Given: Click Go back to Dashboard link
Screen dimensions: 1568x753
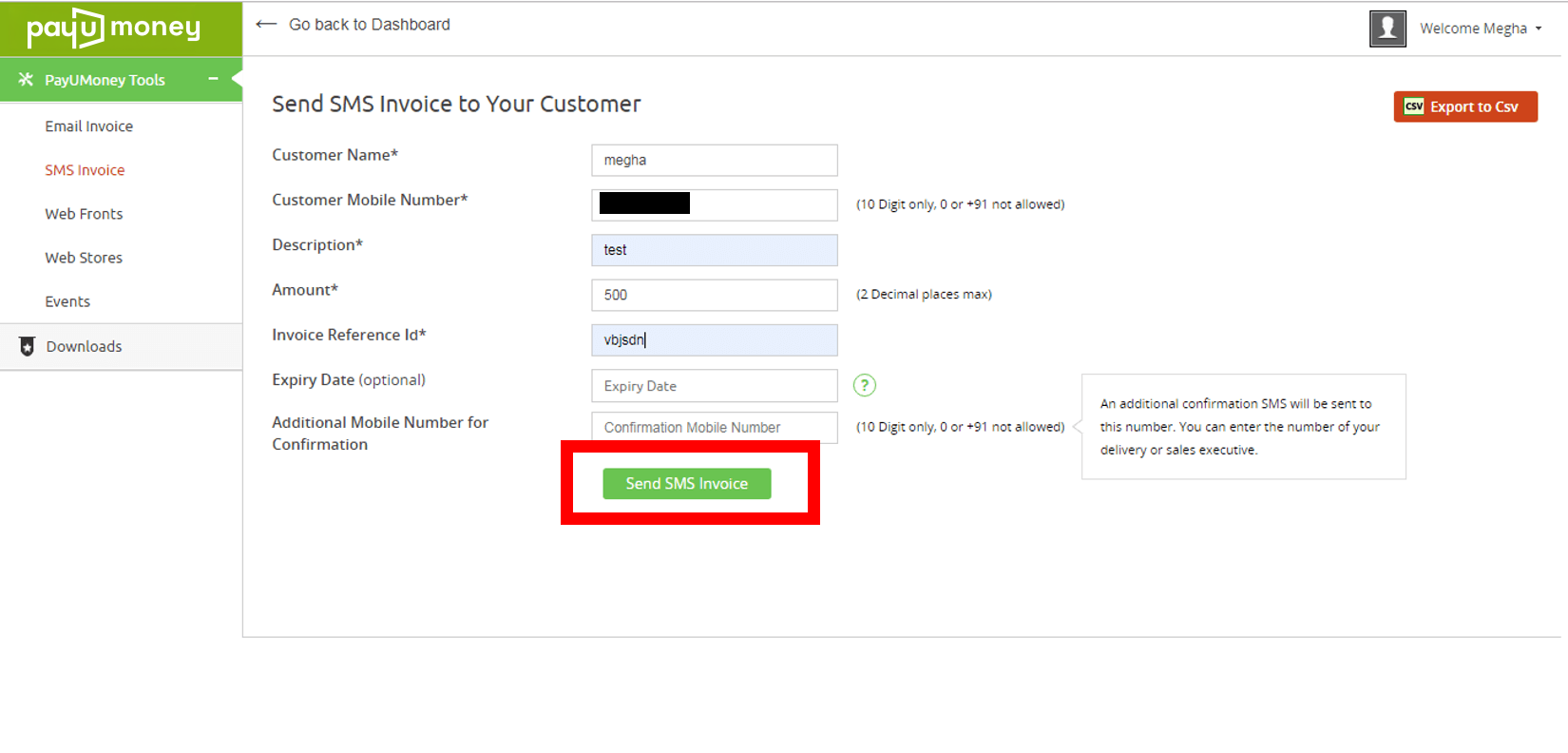Looking at the screenshot, I should [370, 25].
